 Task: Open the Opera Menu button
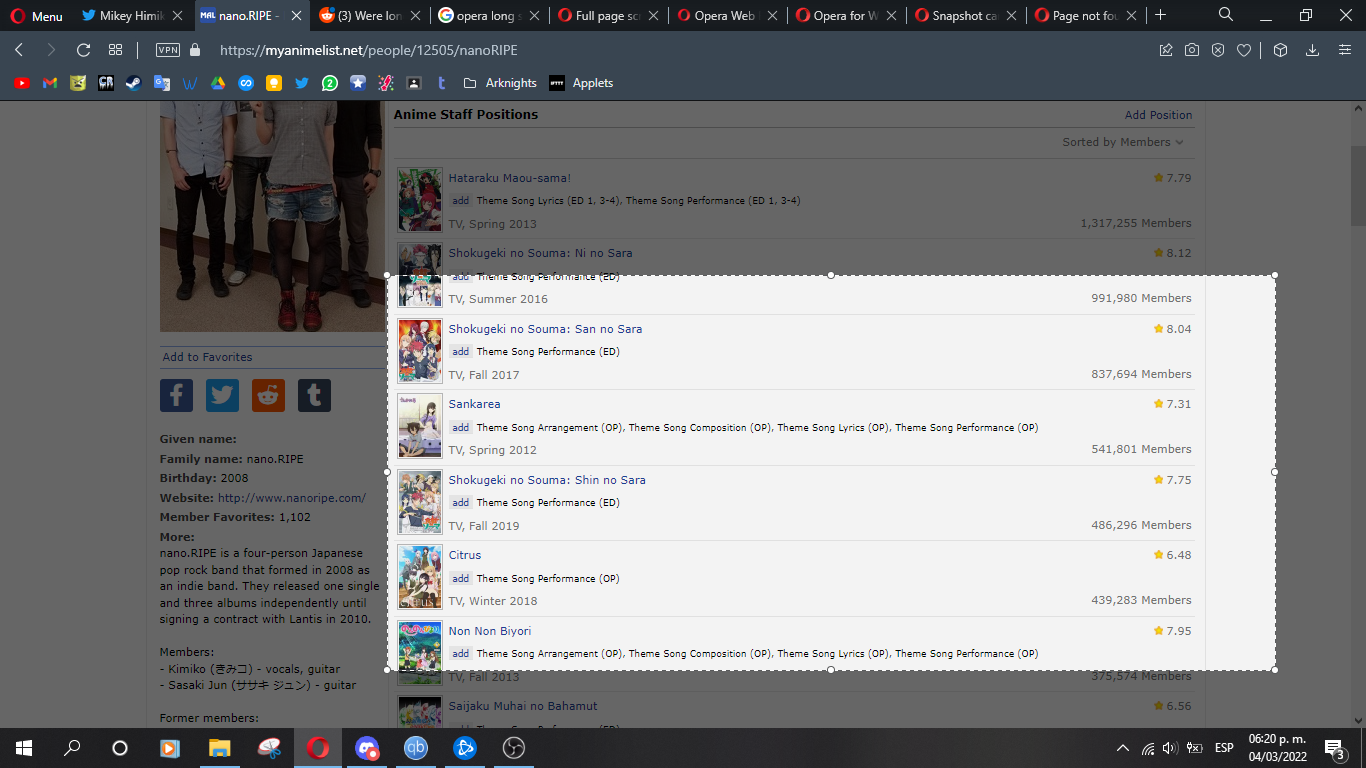(36, 16)
